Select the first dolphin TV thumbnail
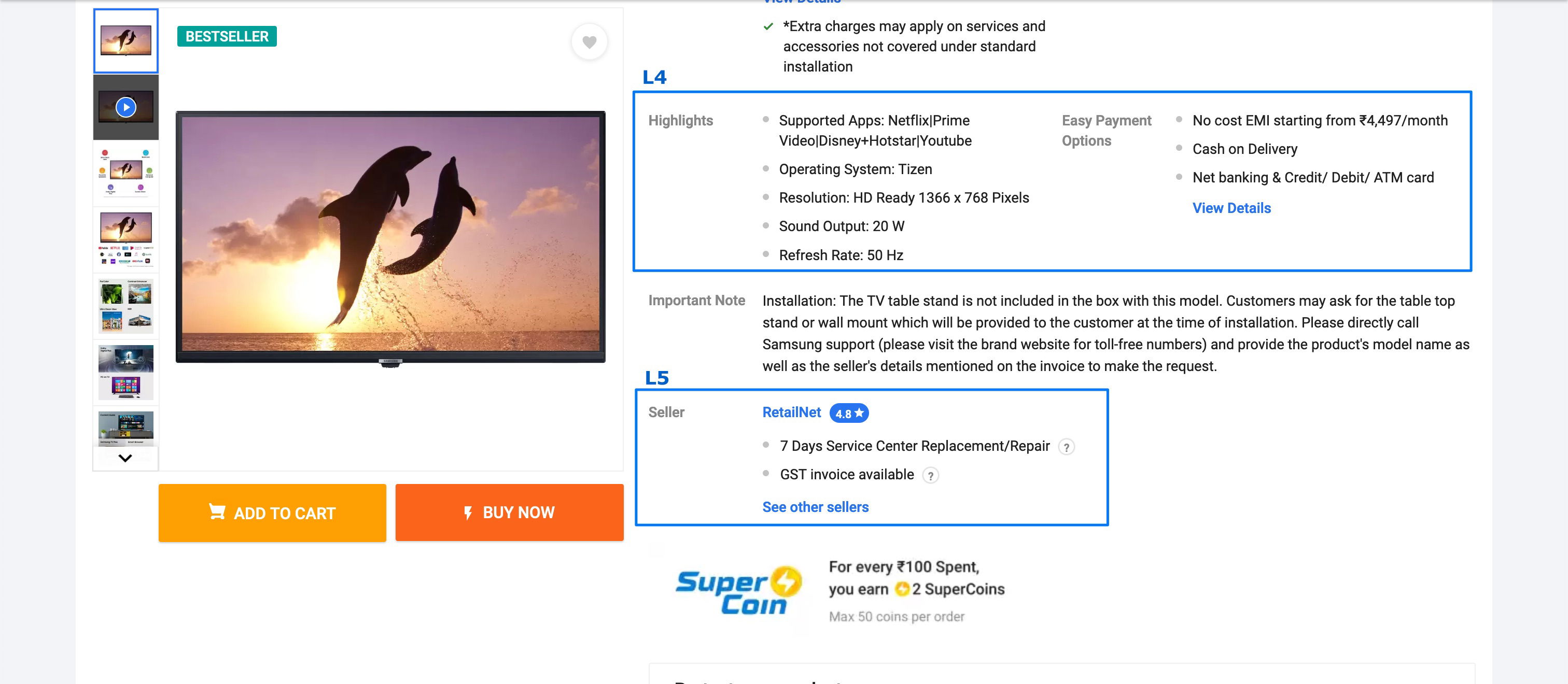This screenshot has width=1568, height=684. 126,41
